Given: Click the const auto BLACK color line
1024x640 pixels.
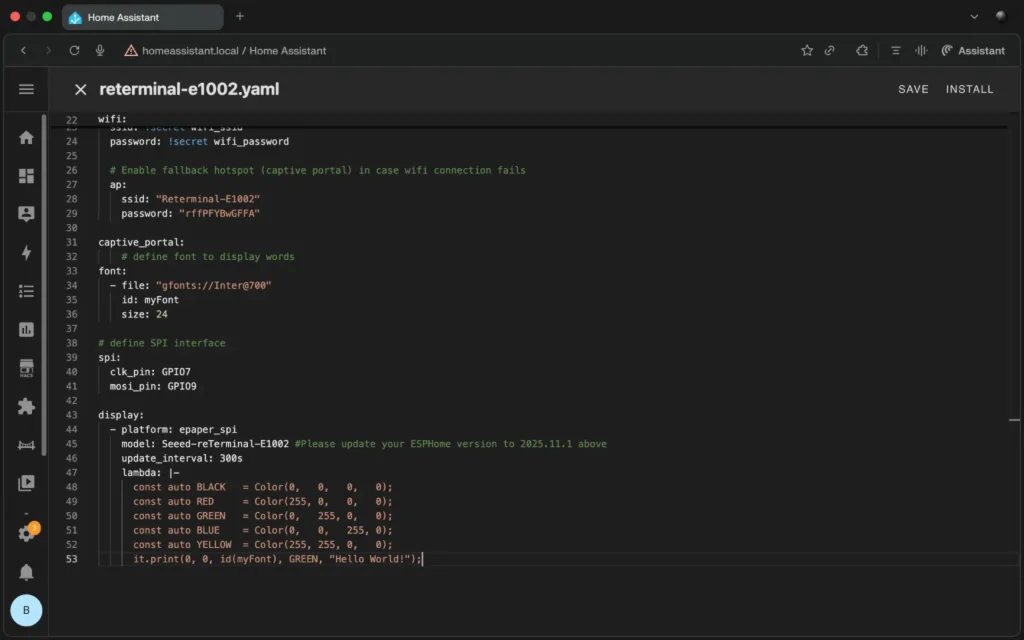Looking at the screenshot, I should point(263,487).
